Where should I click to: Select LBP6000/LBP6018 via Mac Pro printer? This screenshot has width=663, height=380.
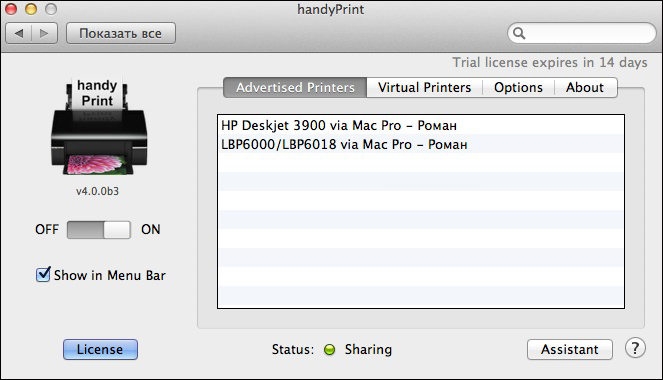point(421,144)
